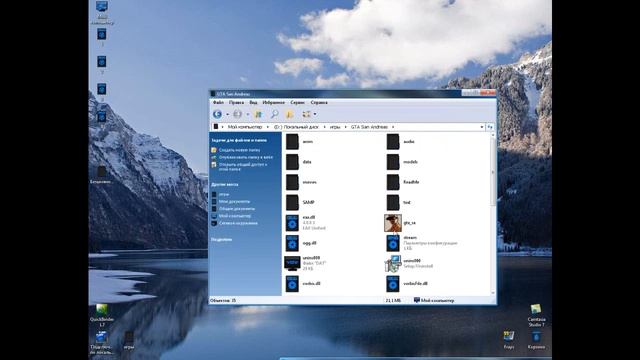Click the Views toolbar icon
This screenshot has height=360, width=640.
(306, 114)
